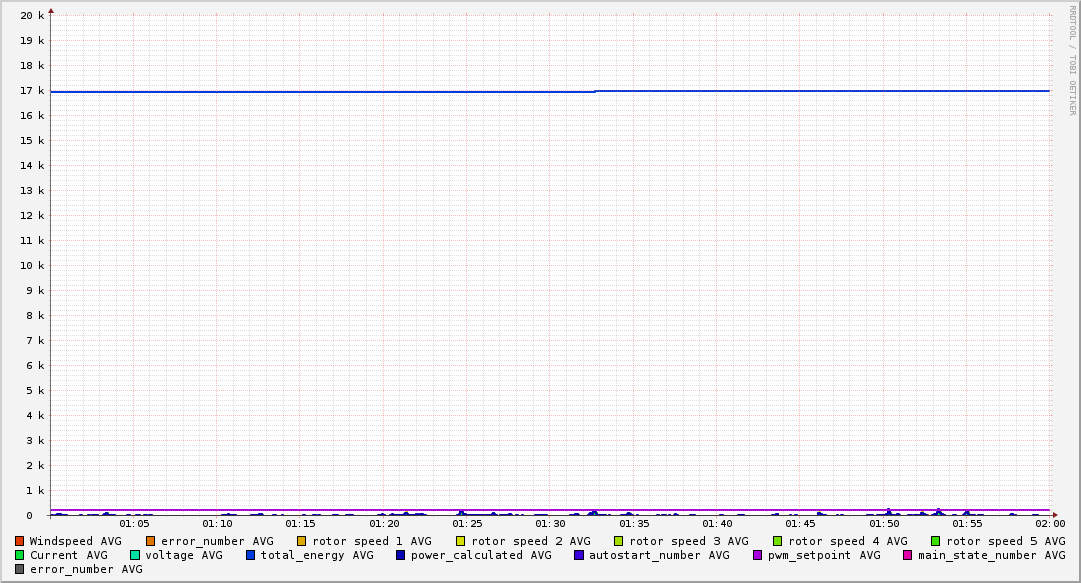Click the 01:45 time axis label

(800, 524)
